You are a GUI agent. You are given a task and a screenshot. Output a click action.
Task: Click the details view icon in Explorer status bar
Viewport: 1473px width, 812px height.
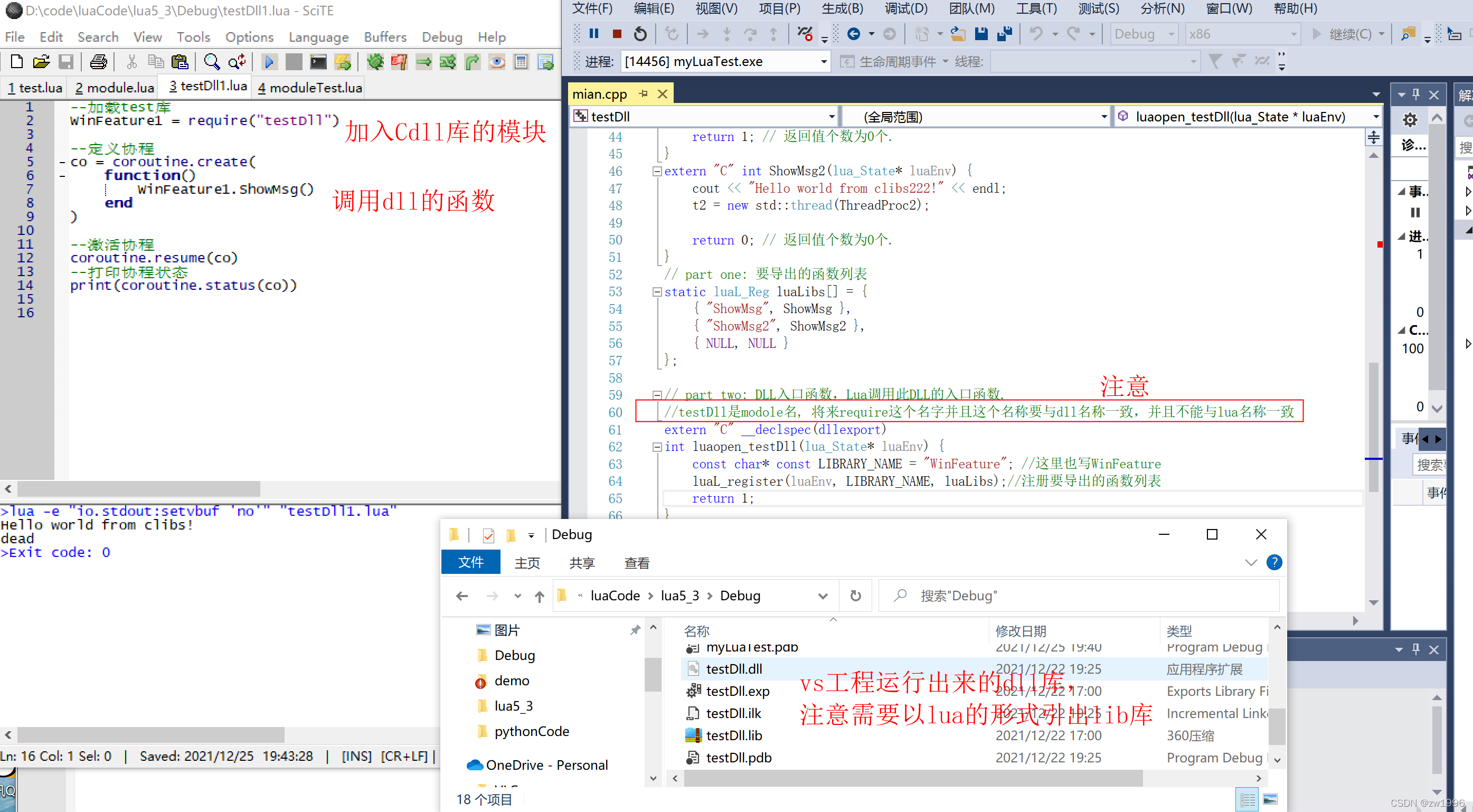click(1248, 799)
